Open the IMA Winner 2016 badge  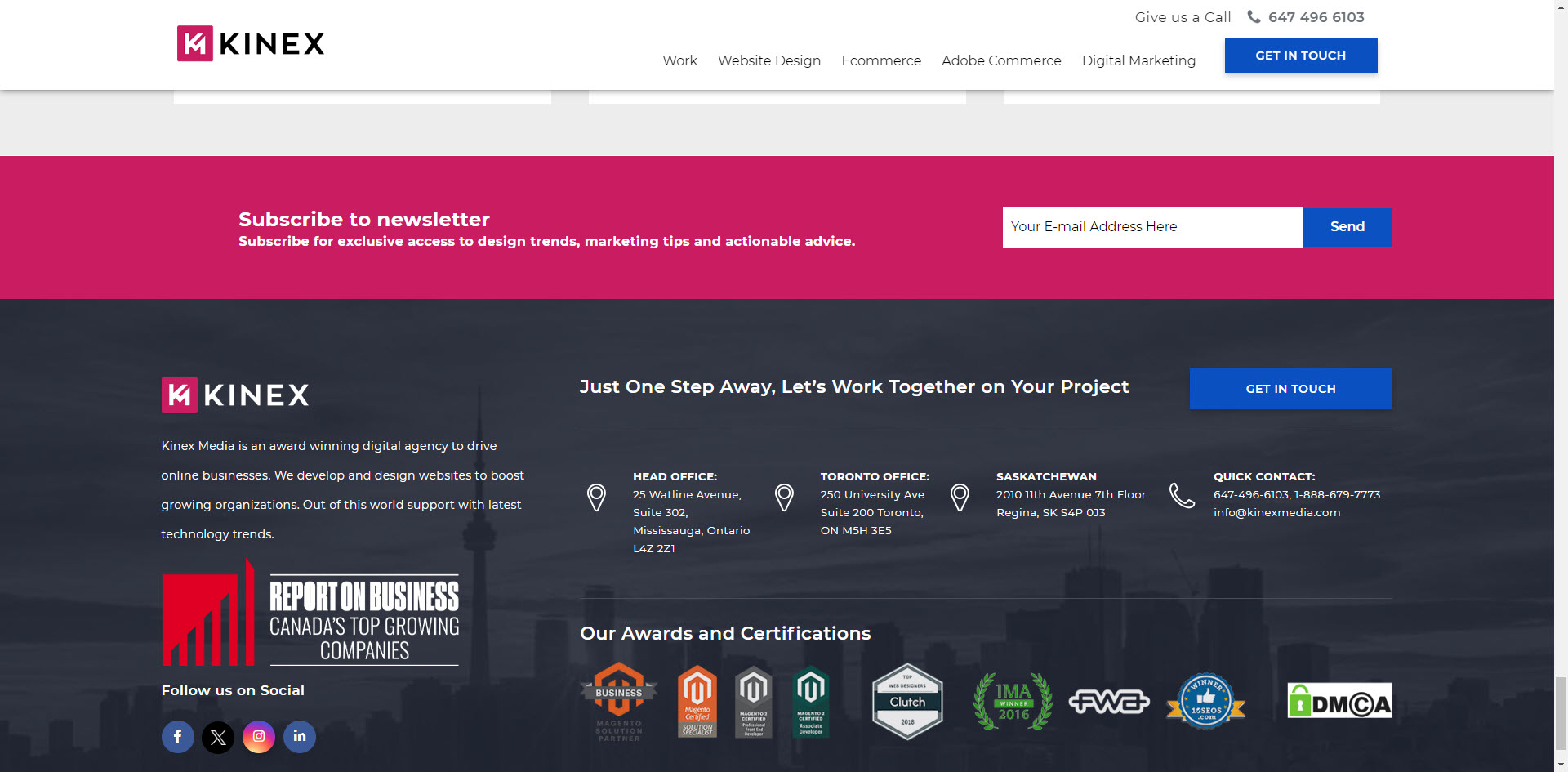[1013, 702]
